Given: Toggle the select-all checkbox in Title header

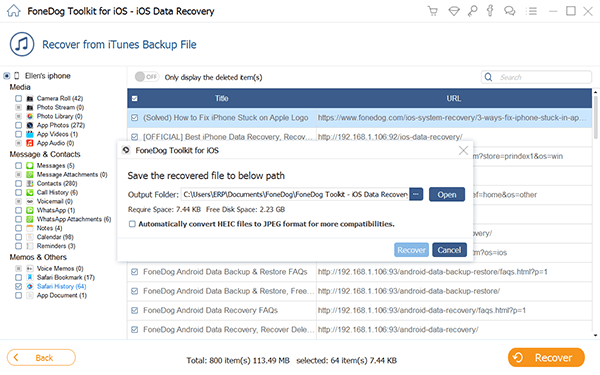Looking at the screenshot, I should pos(135,99).
